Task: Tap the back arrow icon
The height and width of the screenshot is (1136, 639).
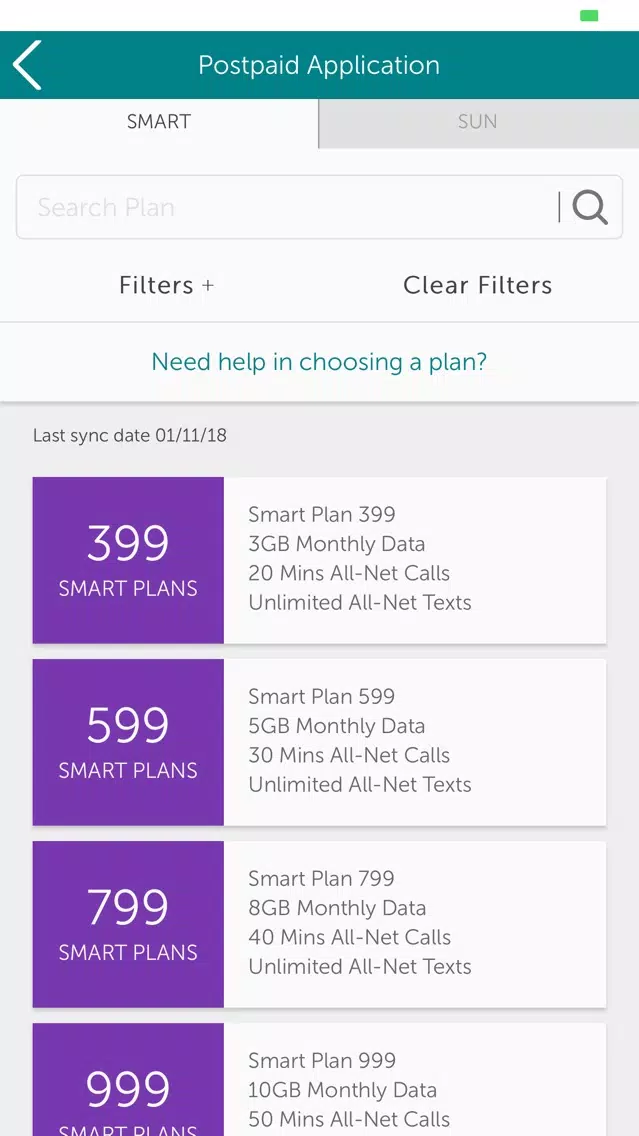Action: tap(27, 65)
